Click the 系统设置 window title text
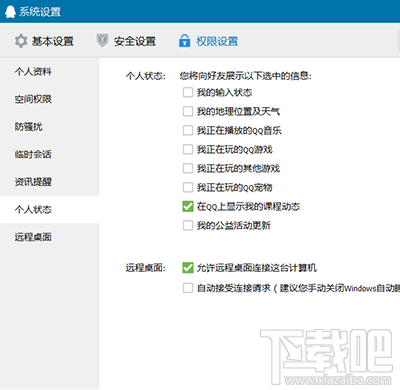 point(40,12)
